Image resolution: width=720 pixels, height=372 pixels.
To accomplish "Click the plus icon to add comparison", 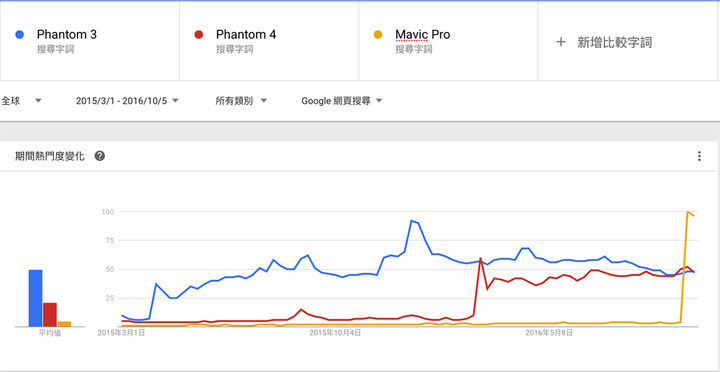I will click(x=560, y=42).
